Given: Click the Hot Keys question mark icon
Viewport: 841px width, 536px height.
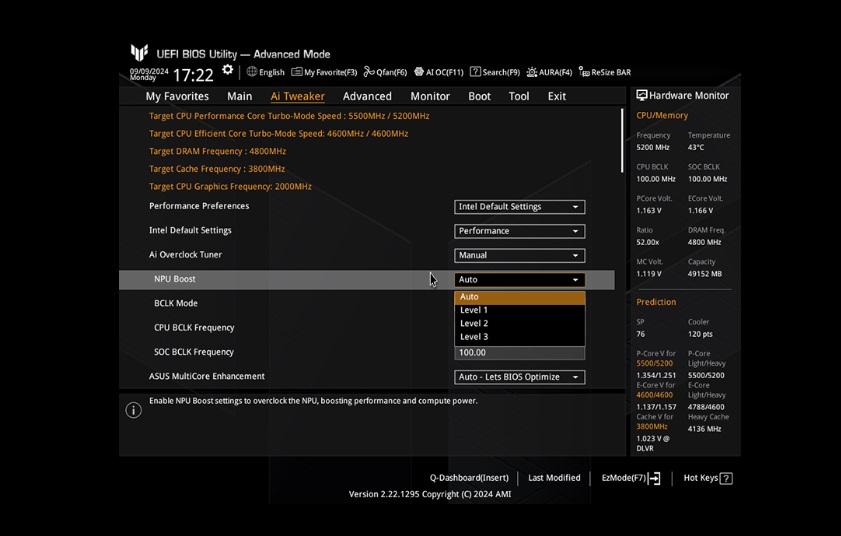Looking at the screenshot, I should point(726,478).
